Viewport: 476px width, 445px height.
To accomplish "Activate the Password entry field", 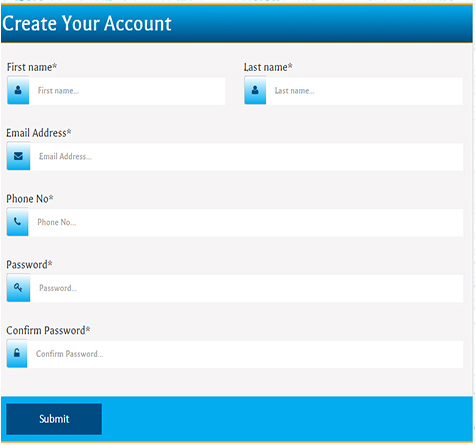I will (247, 288).
